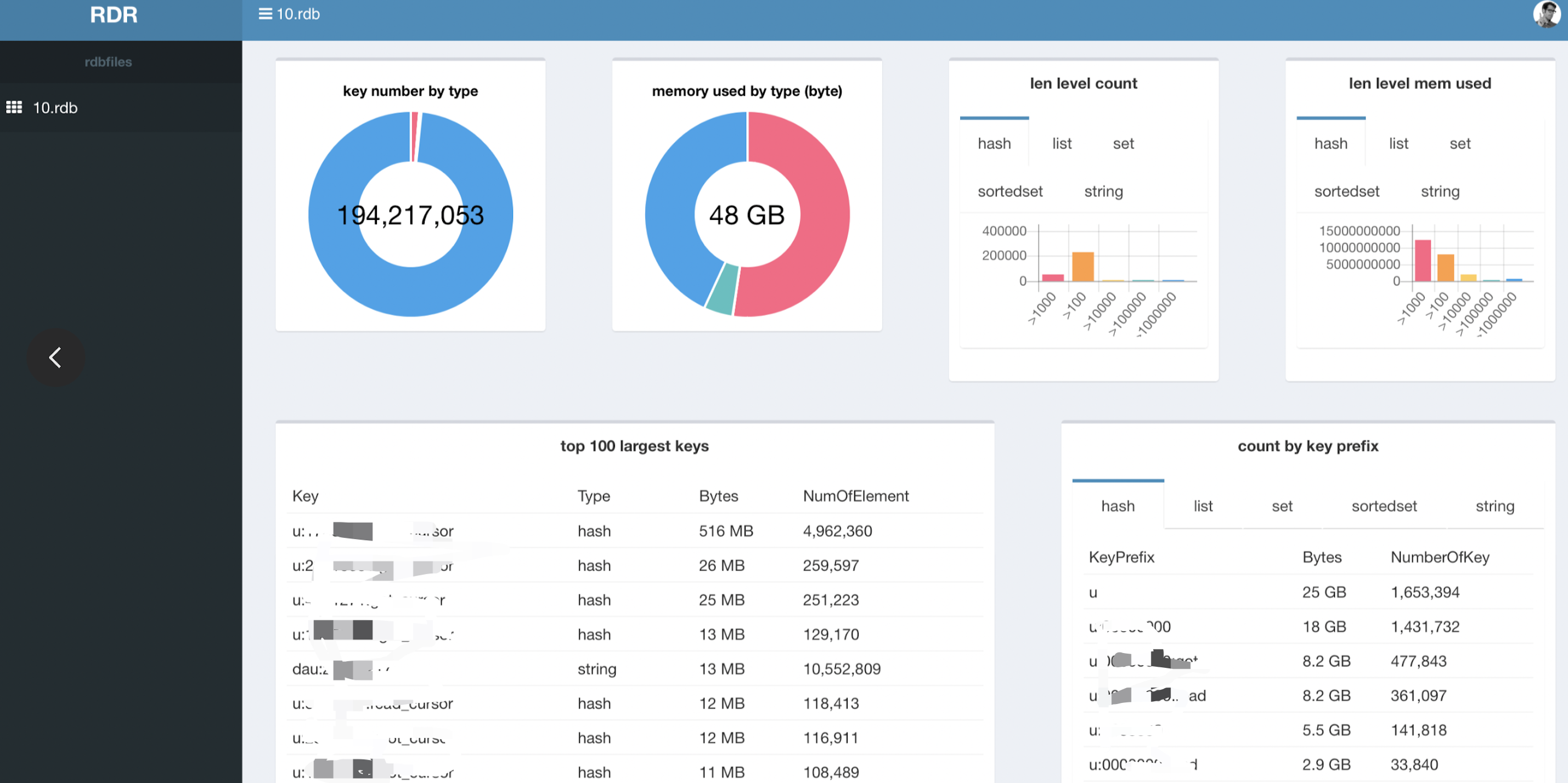Switch to string in len level mem used
The width and height of the screenshot is (1568, 783).
pos(1440,192)
